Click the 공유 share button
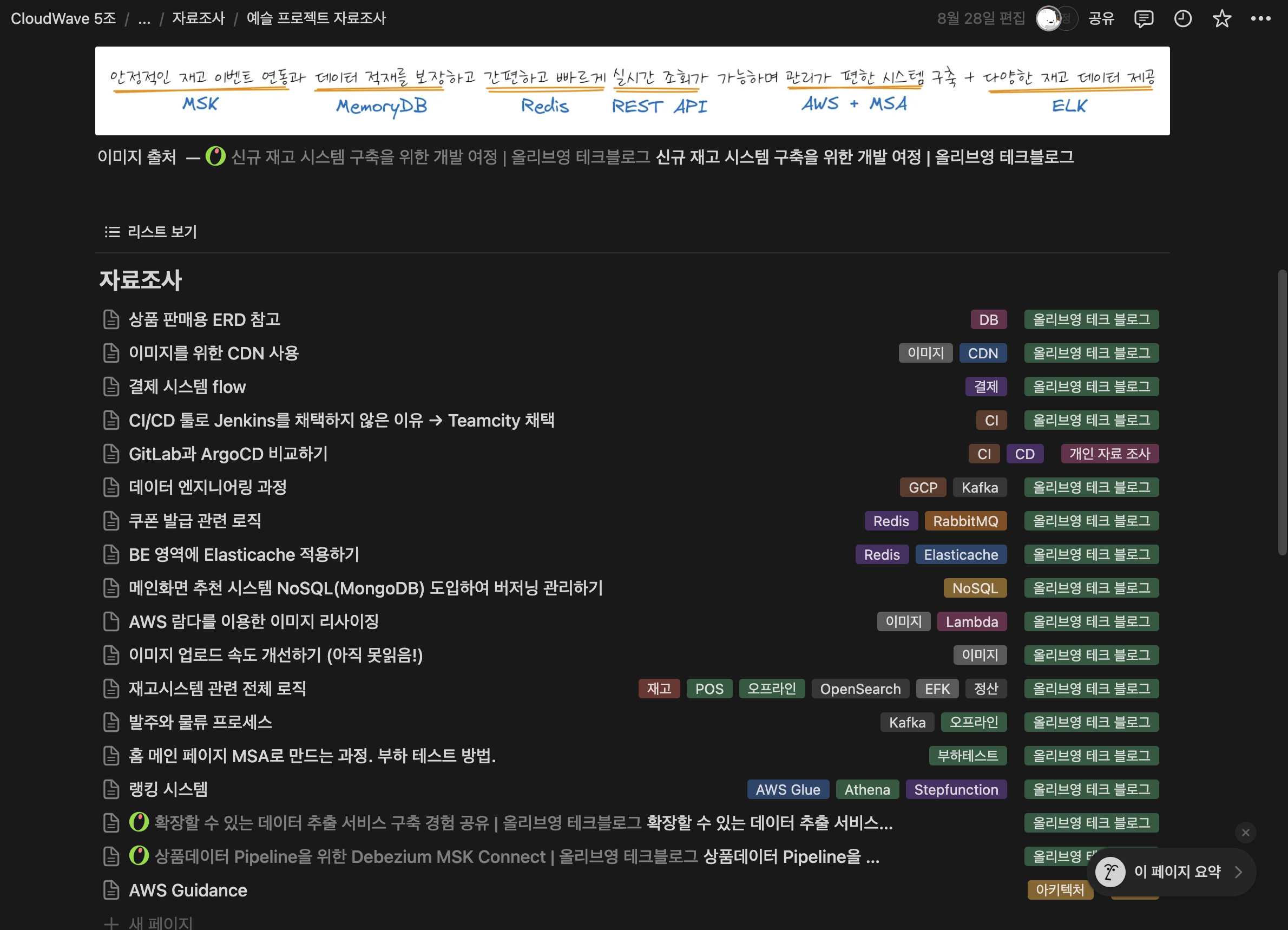The height and width of the screenshot is (930, 1288). point(1101,19)
